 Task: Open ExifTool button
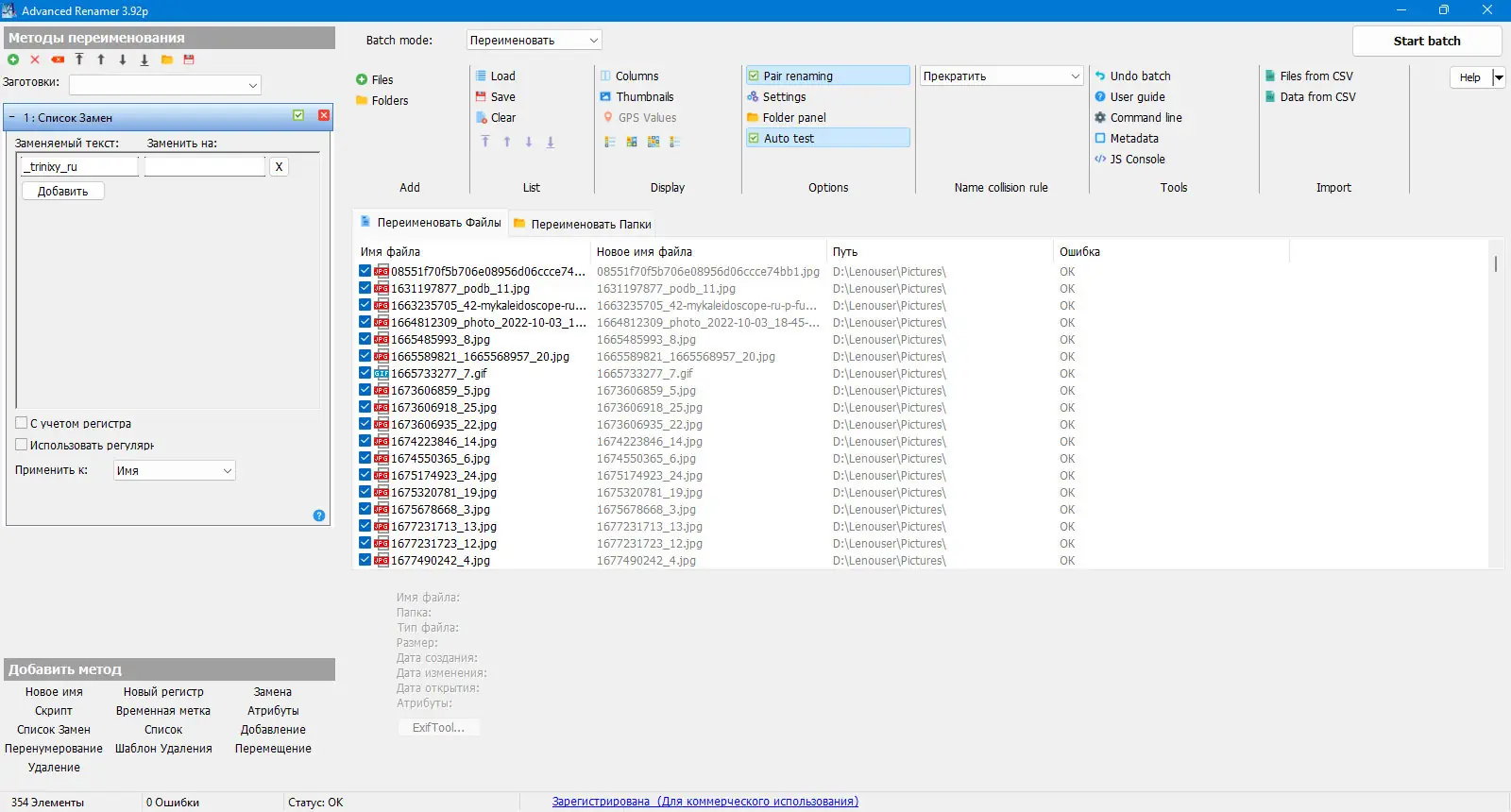[x=438, y=727]
